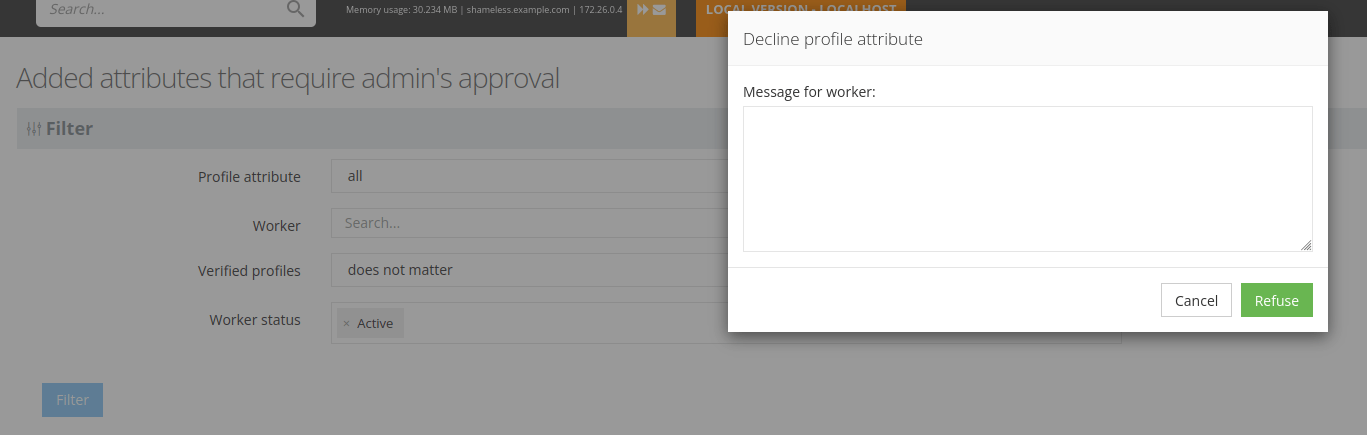This screenshot has height=435, width=1367.
Task: Click the Message for worker text area
Action: (x=1027, y=179)
